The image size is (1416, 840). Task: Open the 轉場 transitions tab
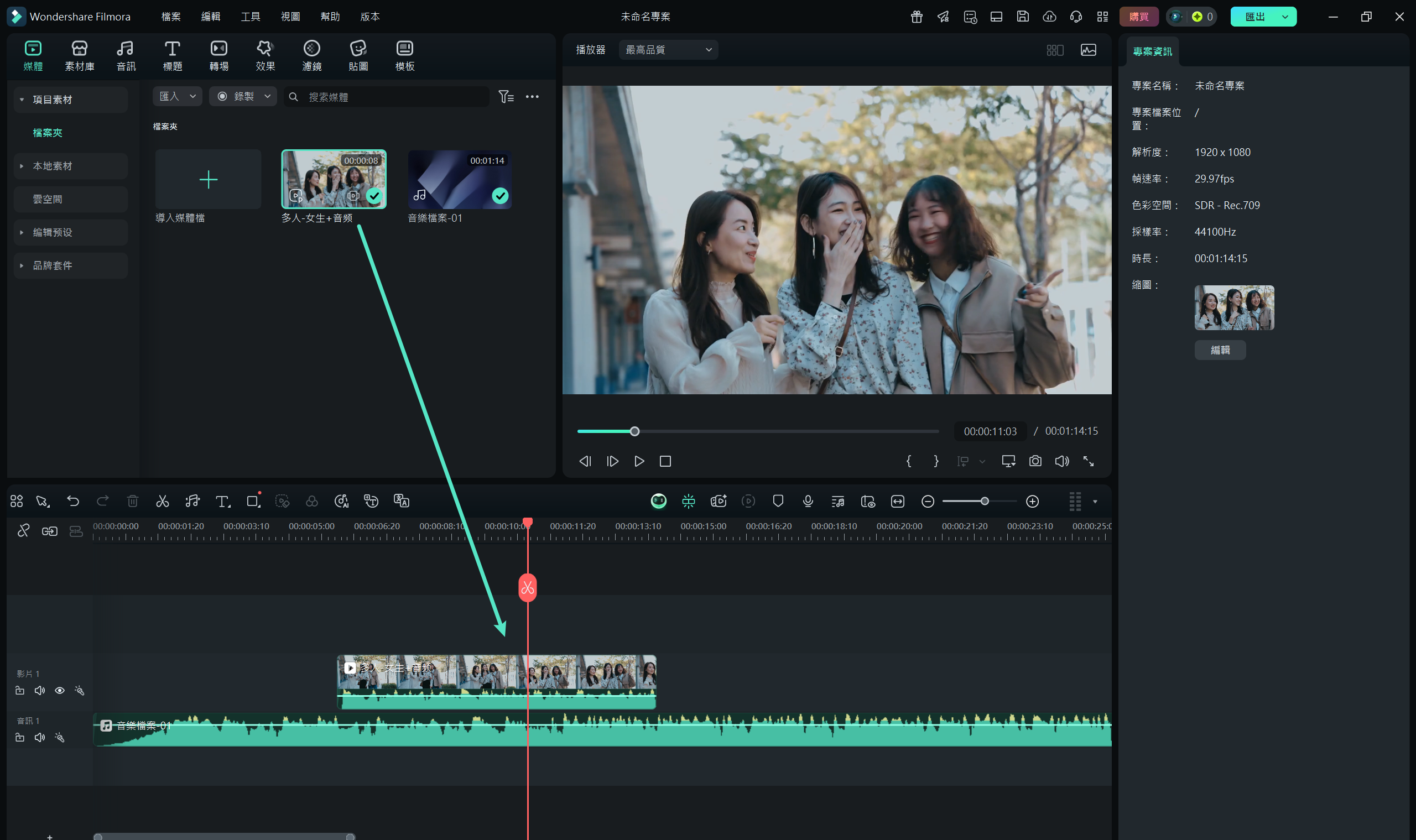[218, 55]
